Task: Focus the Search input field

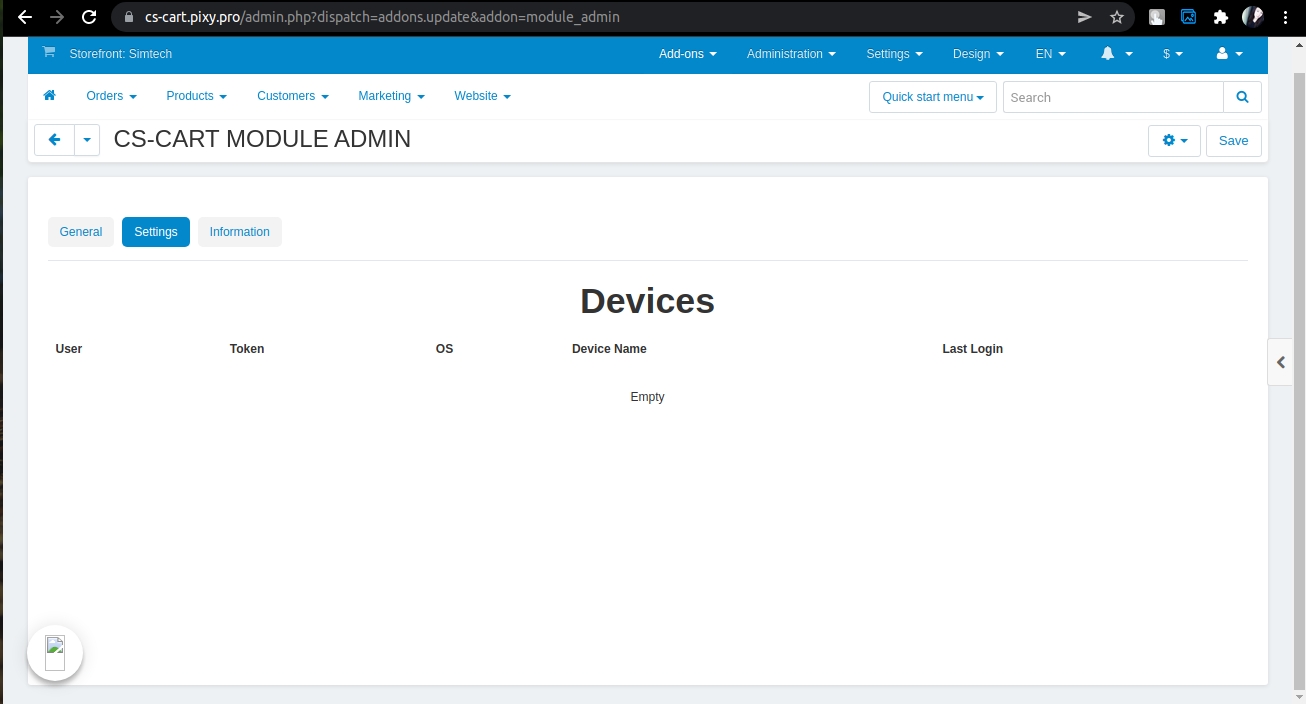Action: [x=1112, y=97]
